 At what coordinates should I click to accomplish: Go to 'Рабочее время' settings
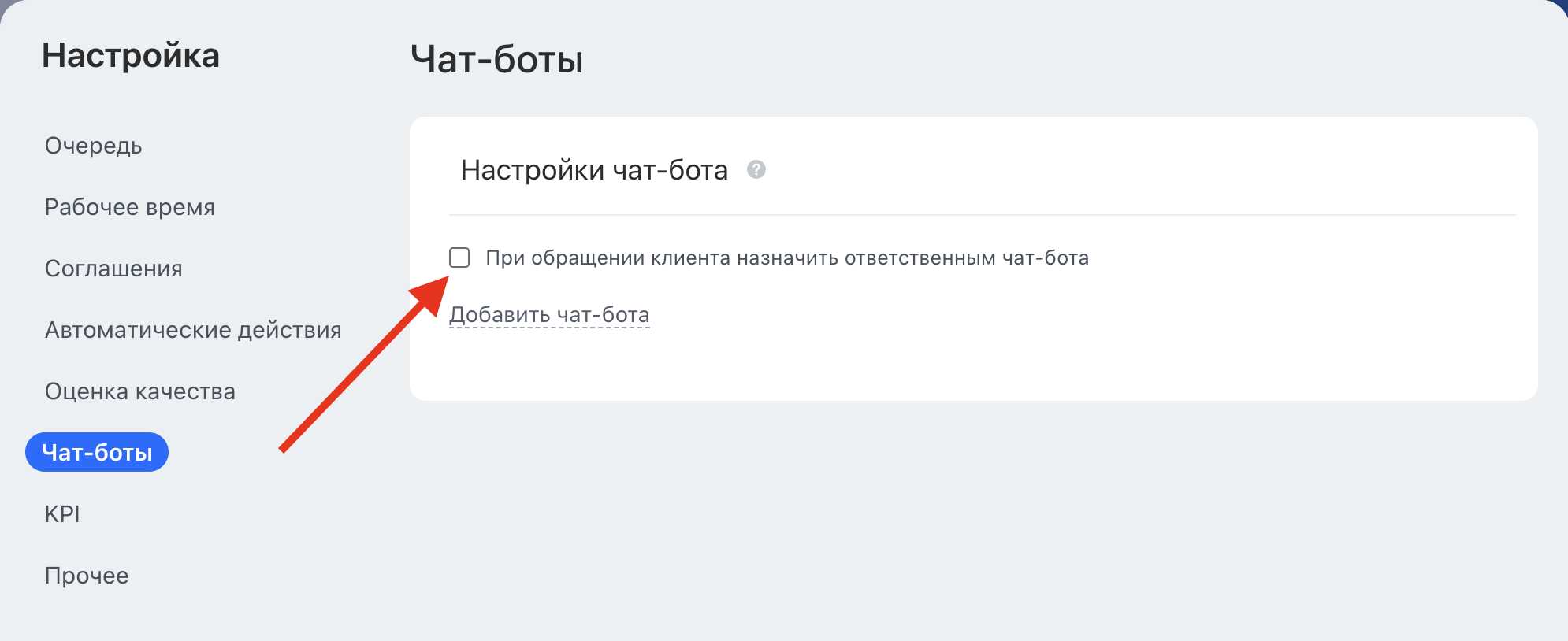click(x=130, y=207)
